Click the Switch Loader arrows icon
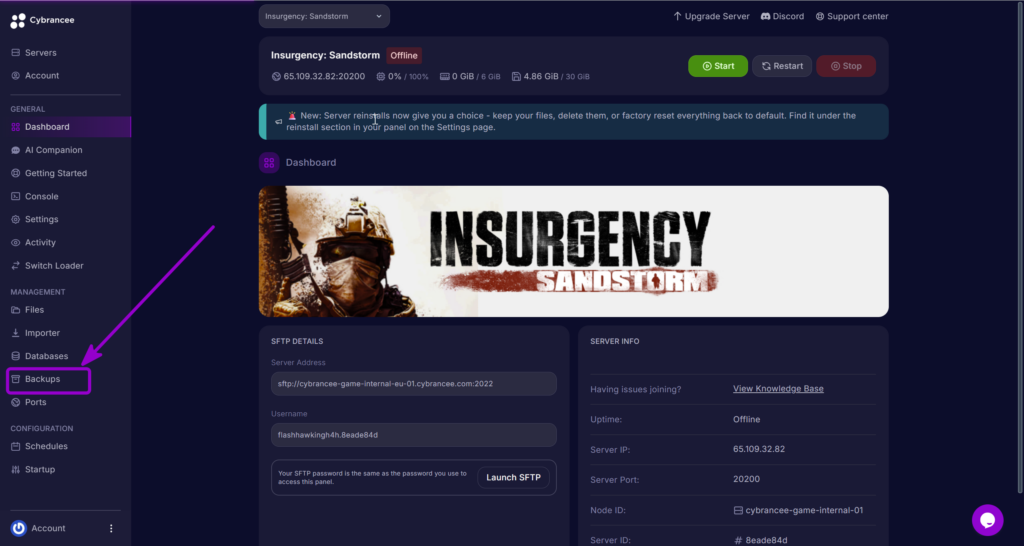 [x=16, y=266]
